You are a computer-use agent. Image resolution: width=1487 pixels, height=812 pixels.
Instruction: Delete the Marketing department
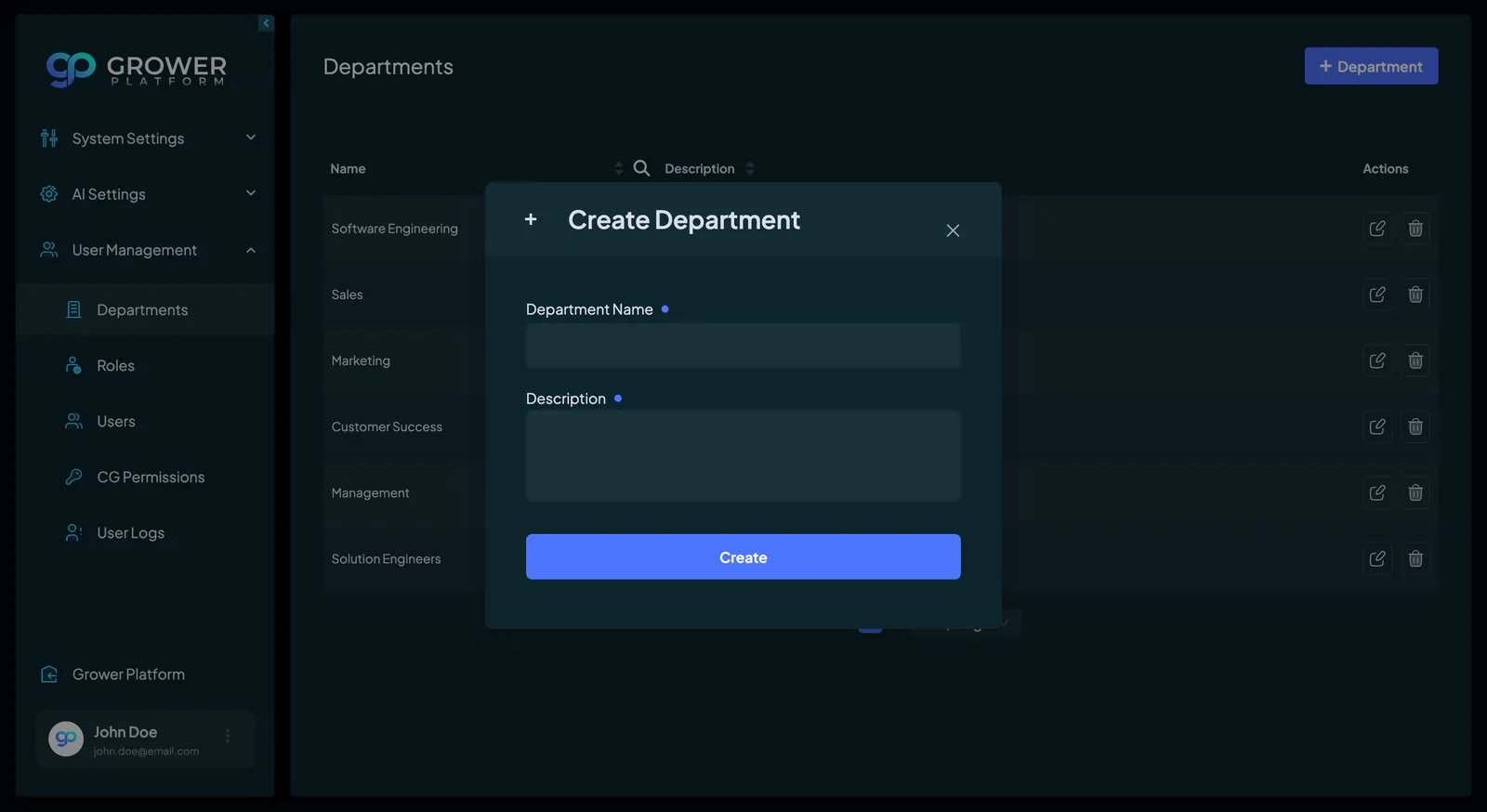click(1415, 360)
